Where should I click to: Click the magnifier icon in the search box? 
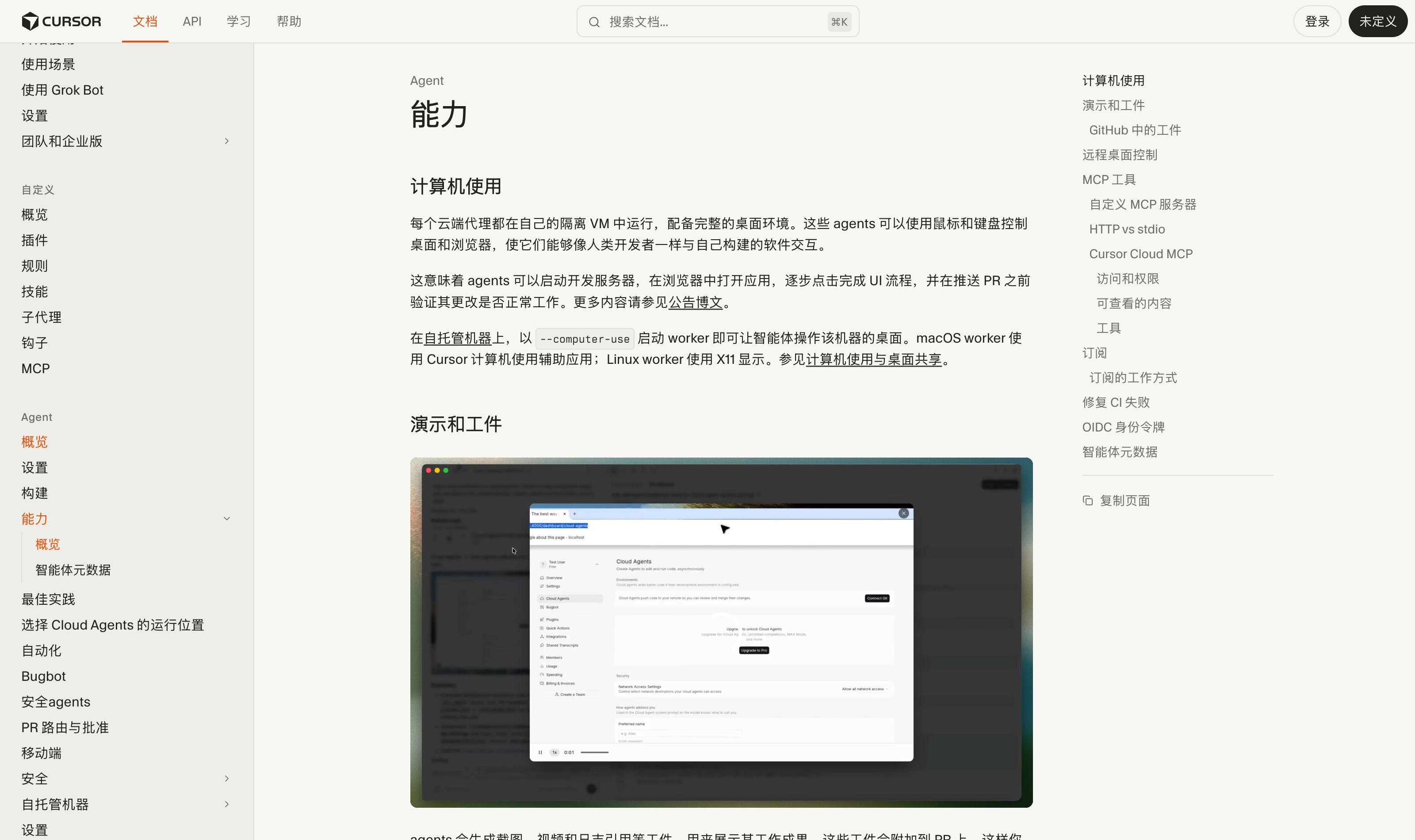[594, 22]
